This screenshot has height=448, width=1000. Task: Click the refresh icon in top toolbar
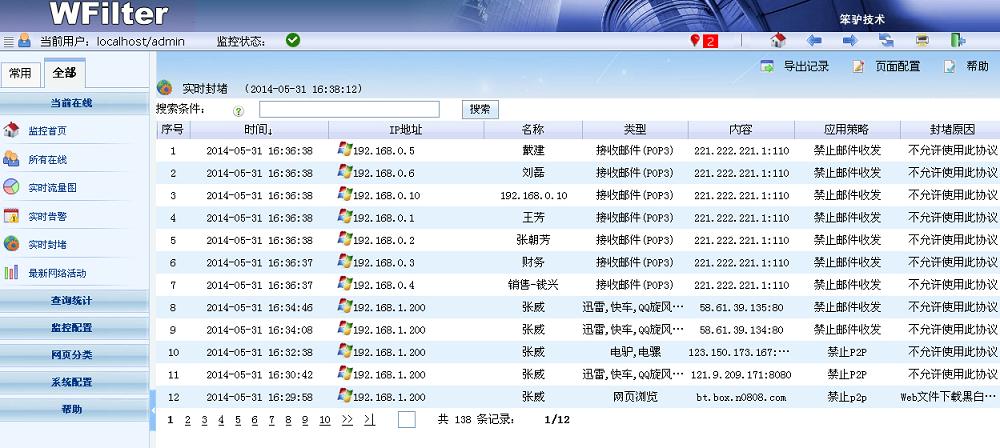point(886,41)
